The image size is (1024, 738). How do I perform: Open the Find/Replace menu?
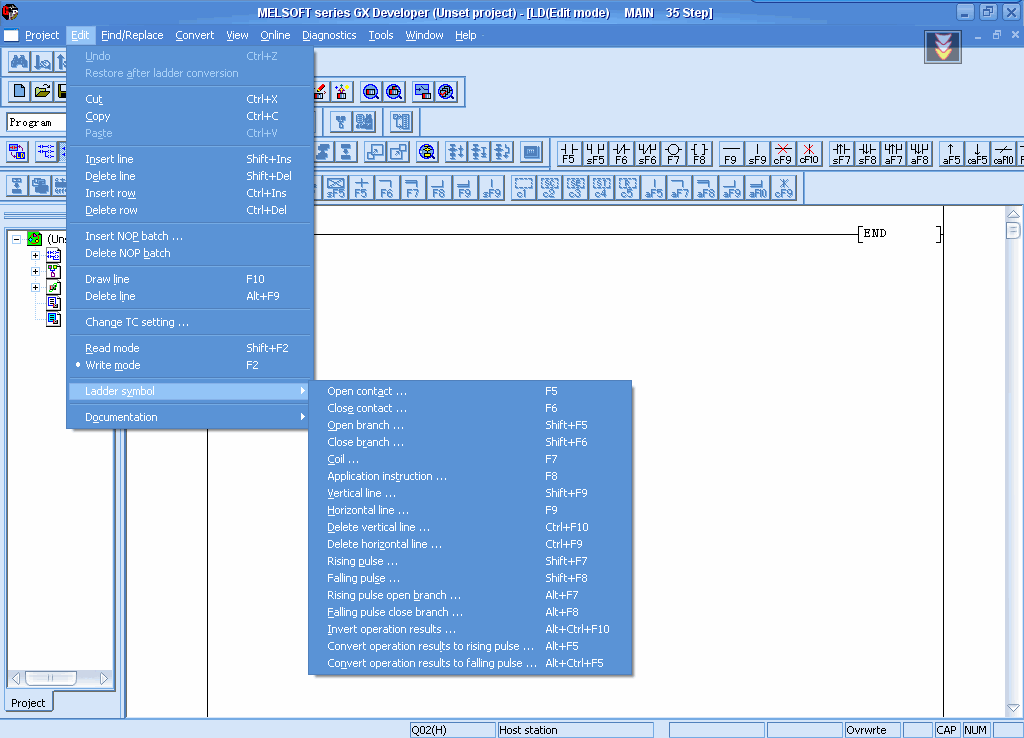point(132,35)
